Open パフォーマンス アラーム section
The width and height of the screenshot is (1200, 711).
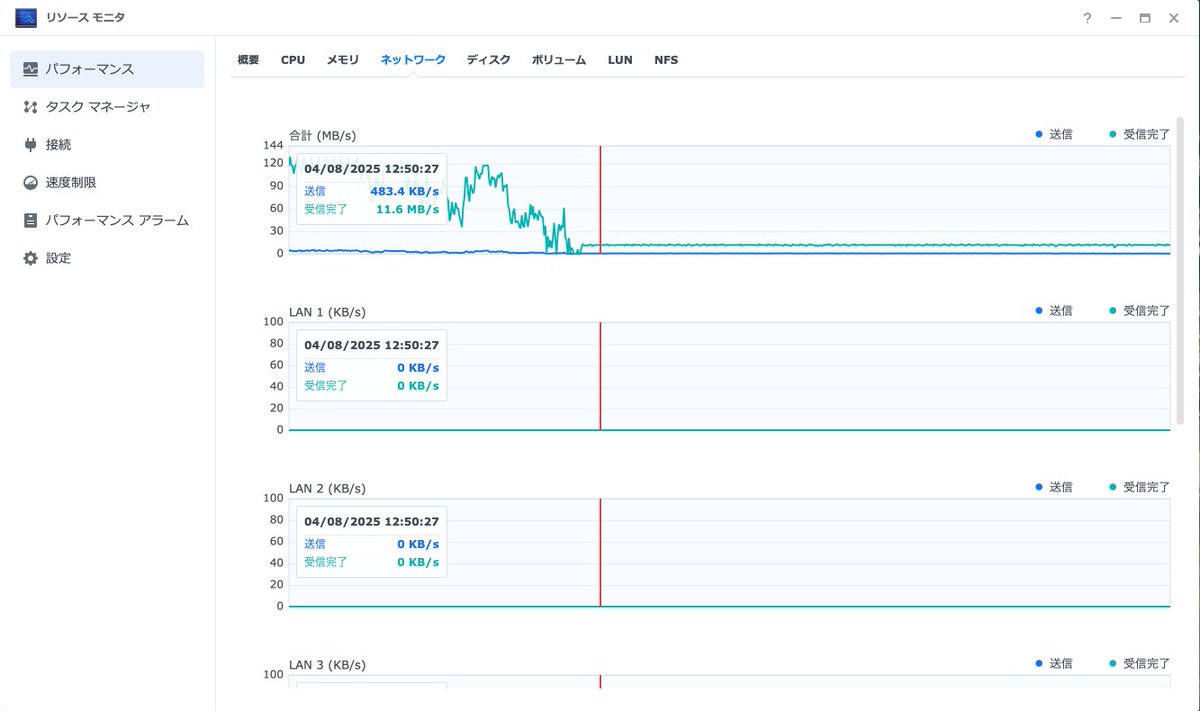107,220
